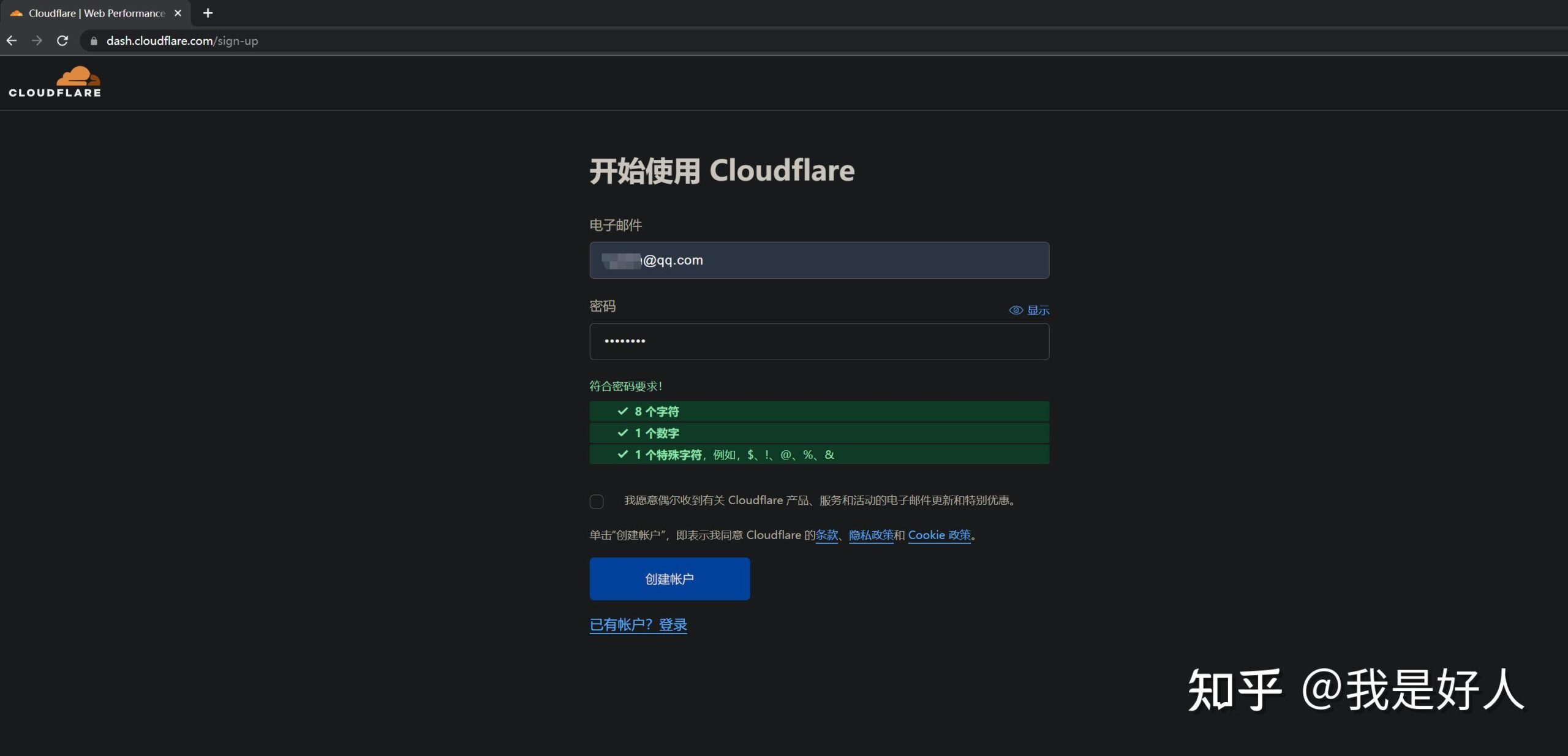Viewport: 1568px width, 756px height.
Task: Close the Cloudflare browser tab
Action: click(178, 13)
